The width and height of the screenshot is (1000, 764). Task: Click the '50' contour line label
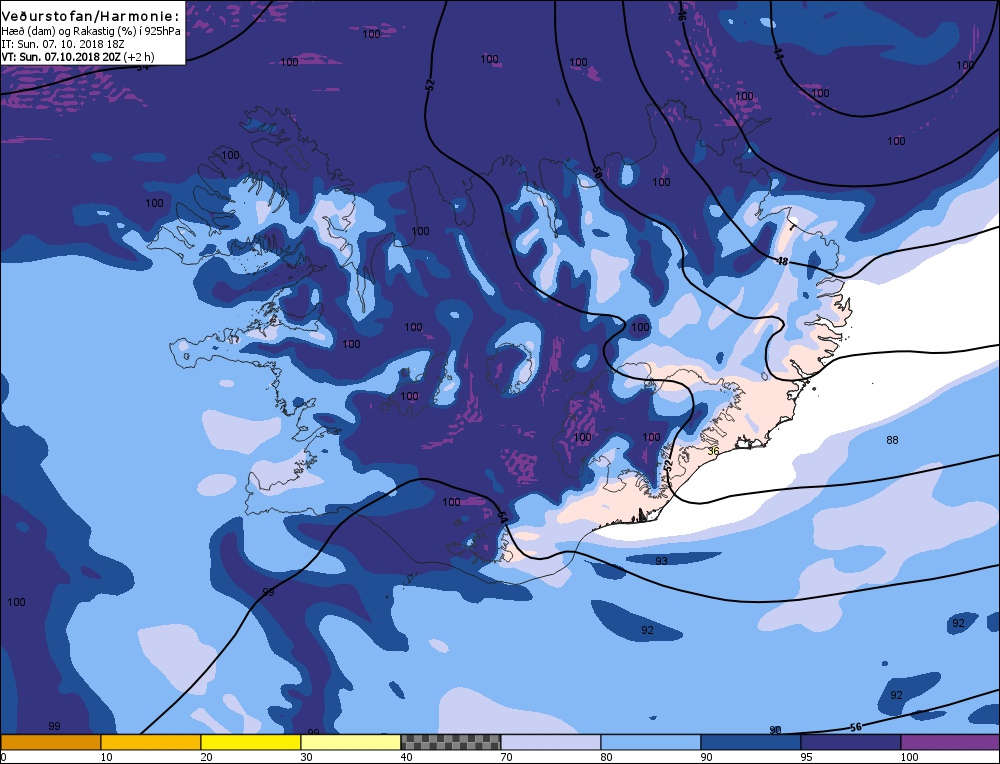598,172
